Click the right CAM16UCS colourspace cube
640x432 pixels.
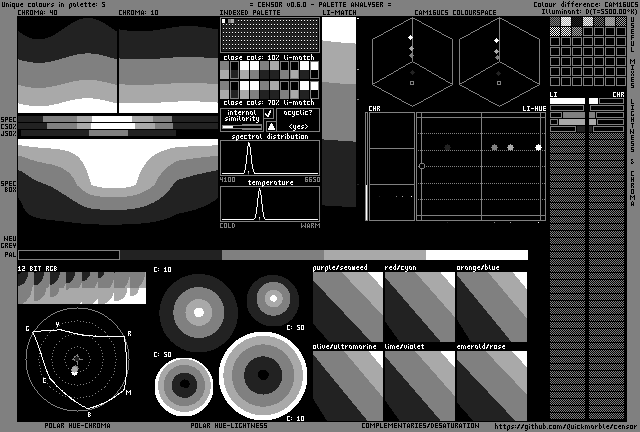pyautogui.click(x=498, y=63)
